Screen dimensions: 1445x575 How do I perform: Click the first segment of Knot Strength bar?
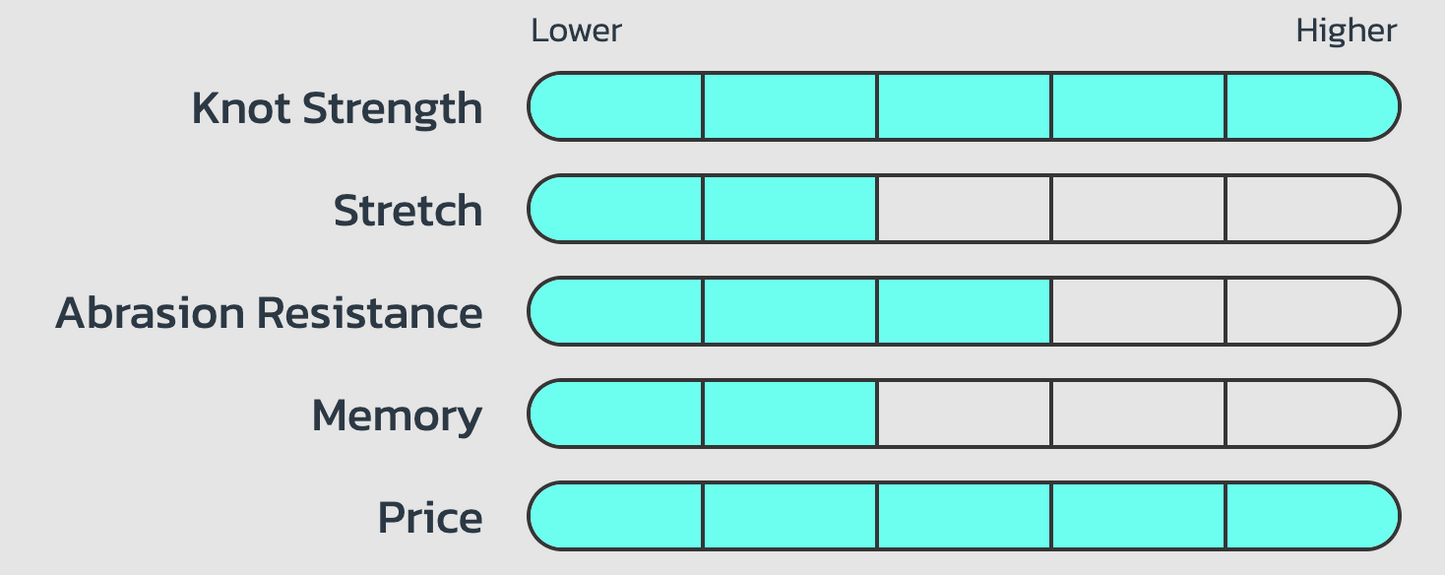pos(615,107)
